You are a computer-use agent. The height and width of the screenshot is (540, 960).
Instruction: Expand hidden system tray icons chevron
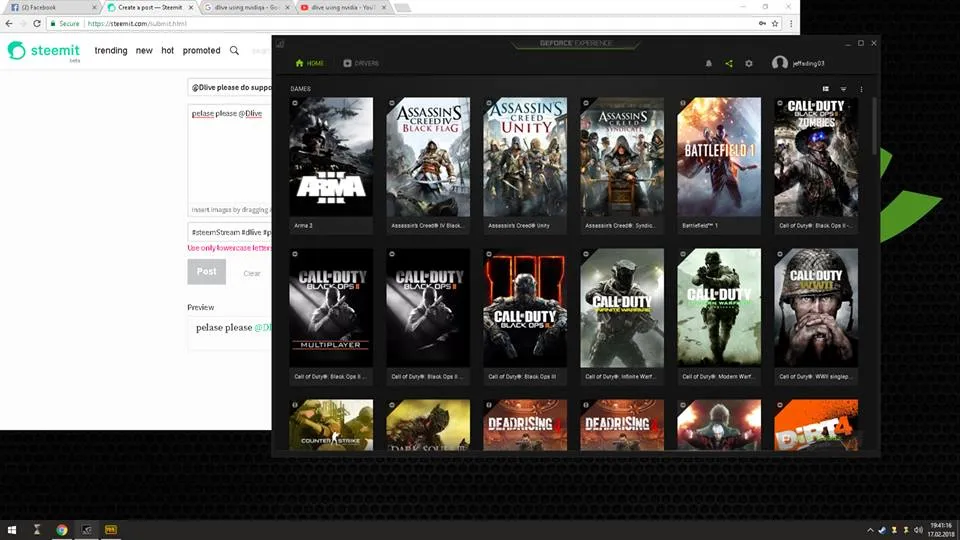coord(870,530)
